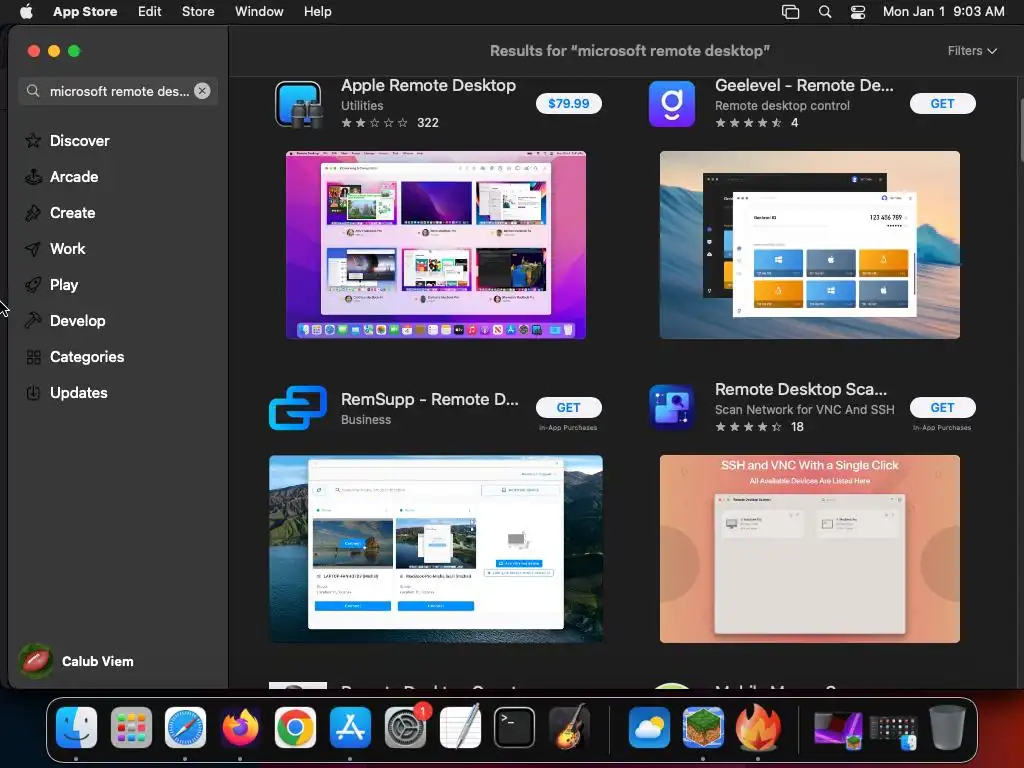Click the App Store Dock icon

pyautogui.click(x=350, y=728)
